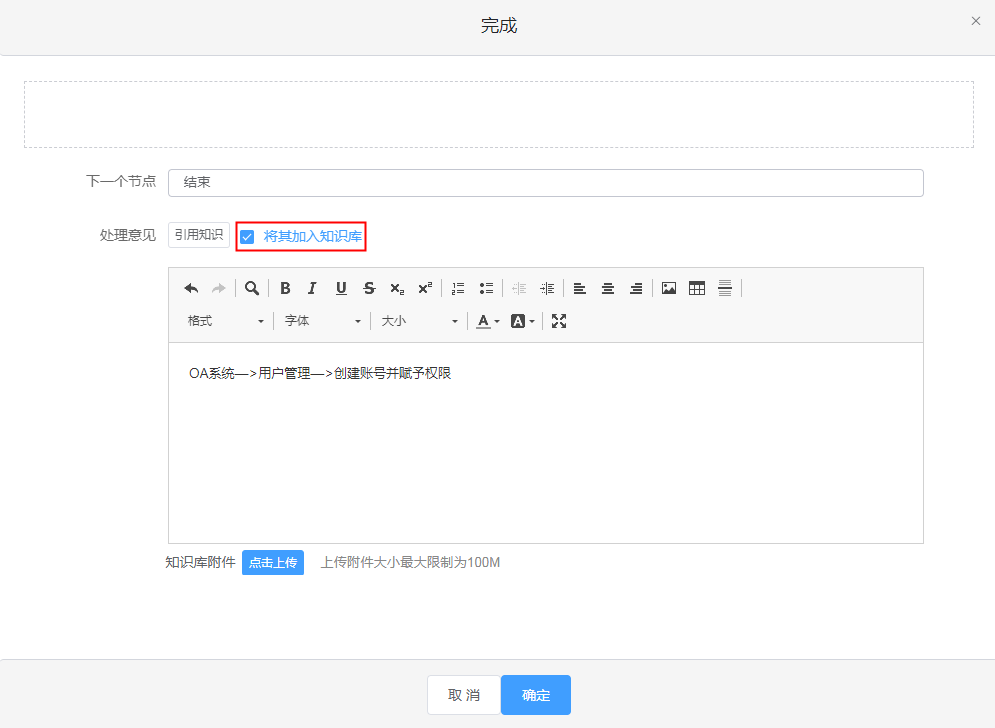995x728 pixels.
Task: Apply italic formatting
Action: tap(312, 288)
